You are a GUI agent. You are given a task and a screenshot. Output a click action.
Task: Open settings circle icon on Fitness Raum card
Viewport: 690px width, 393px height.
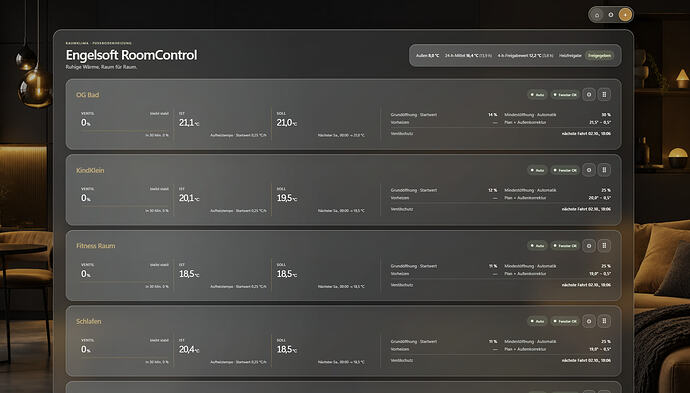tap(589, 246)
